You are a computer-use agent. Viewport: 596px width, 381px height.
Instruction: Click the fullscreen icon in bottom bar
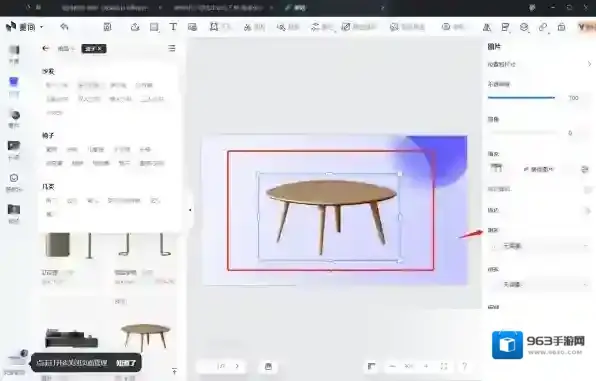(x=444, y=366)
